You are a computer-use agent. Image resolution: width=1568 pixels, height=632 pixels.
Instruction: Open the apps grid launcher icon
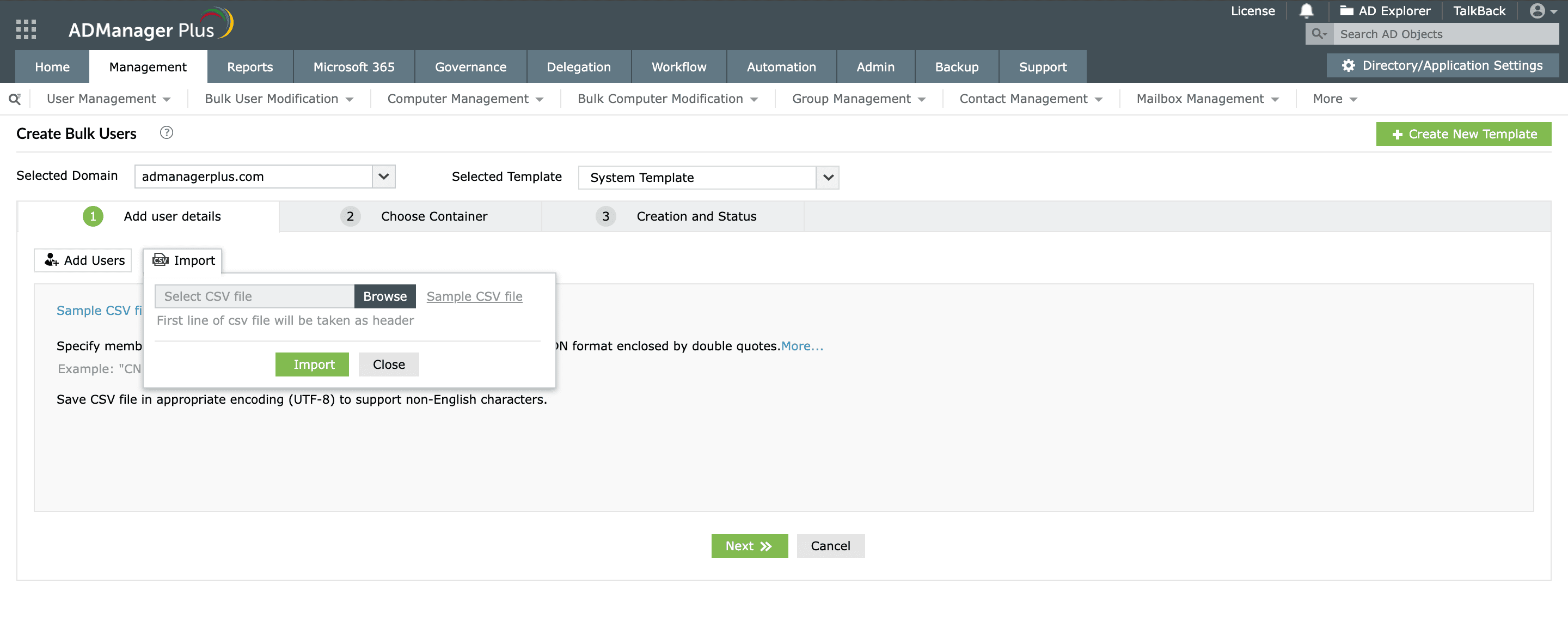[26, 29]
